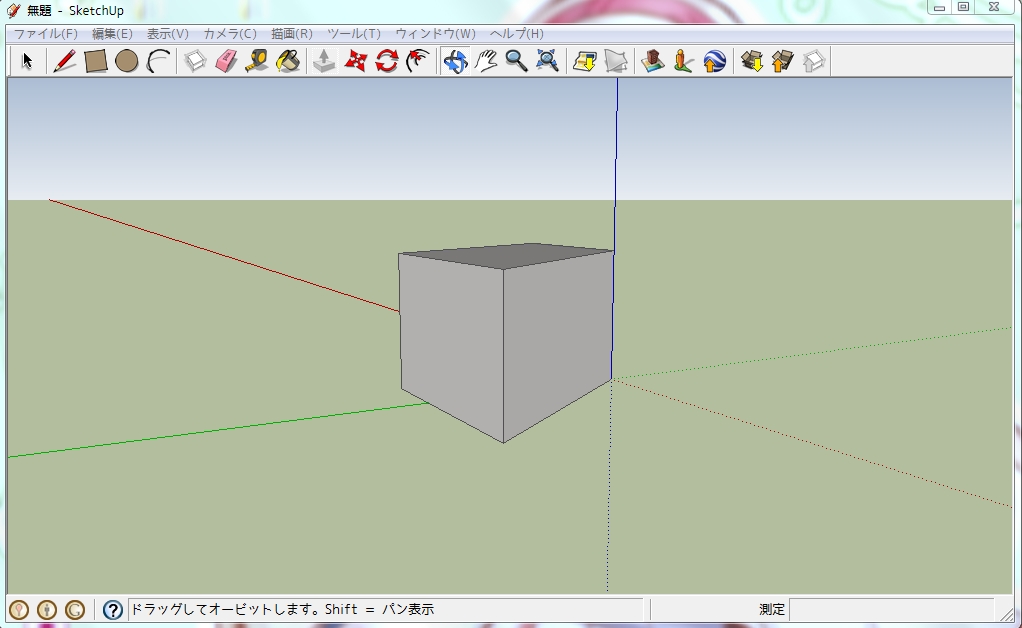
Task: Switch to the Pan (hand) tool
Action: coord(486,61)
